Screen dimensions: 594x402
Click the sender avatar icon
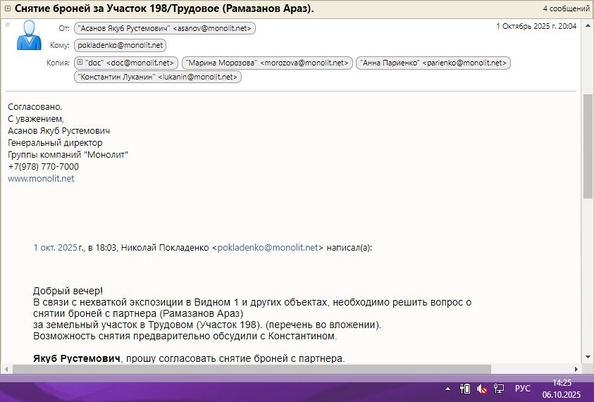tap(29, 35)
